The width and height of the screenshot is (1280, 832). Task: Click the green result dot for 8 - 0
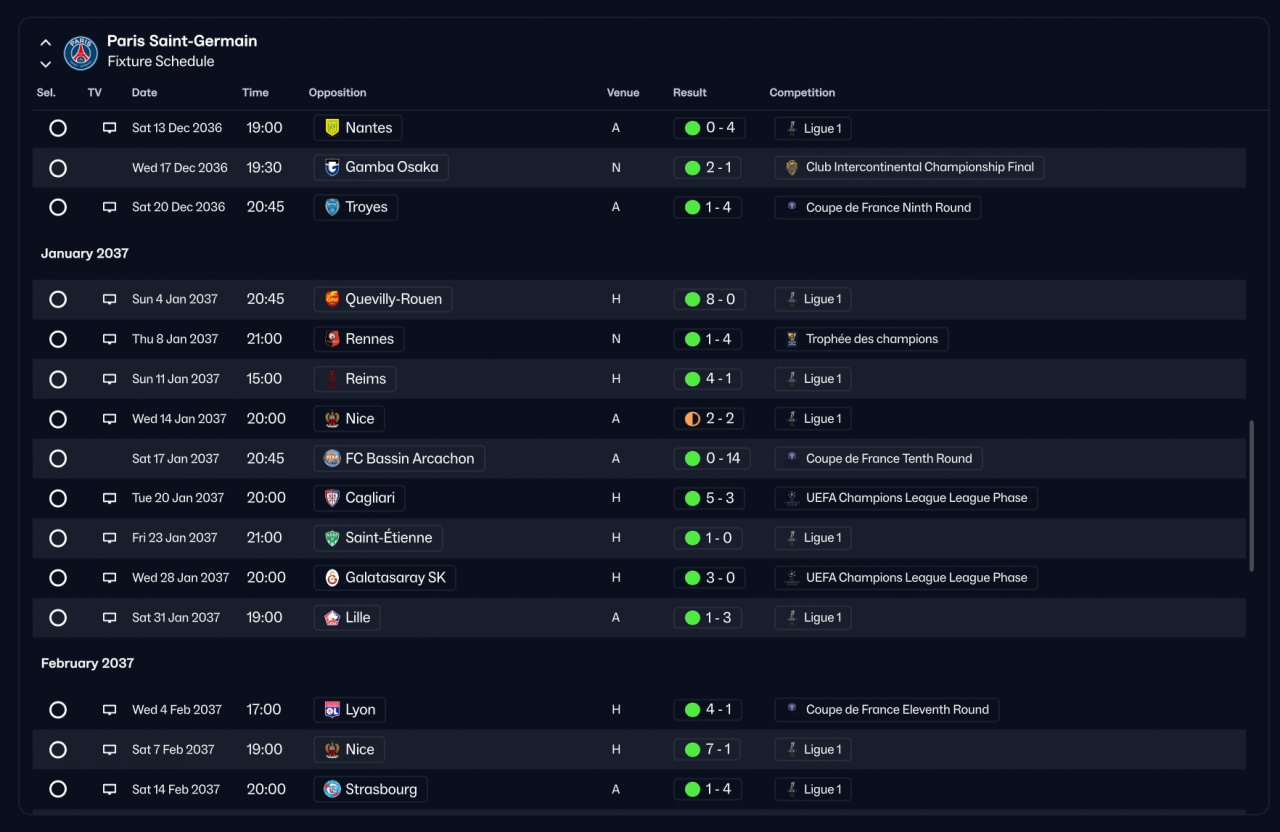(x=692, y=299)
